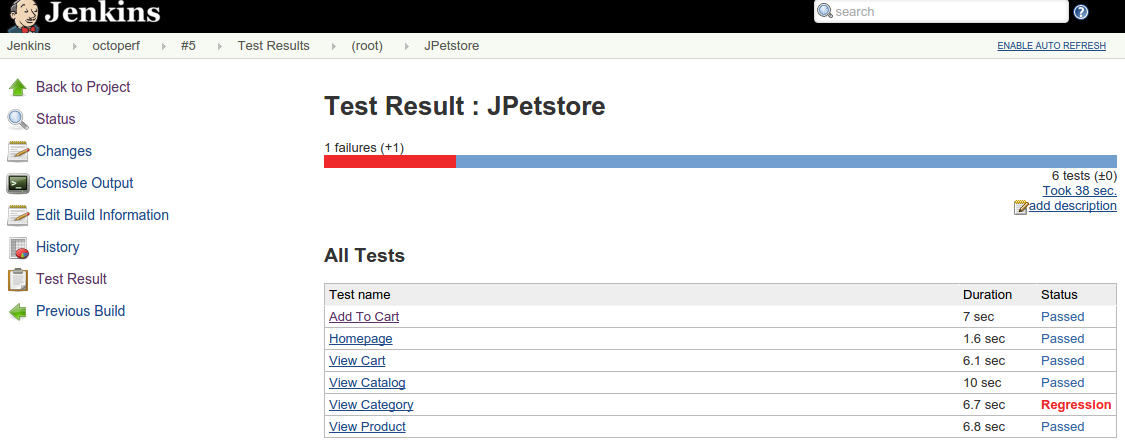Expand breadcrumb arrow after #5

(x=220, y=46)
